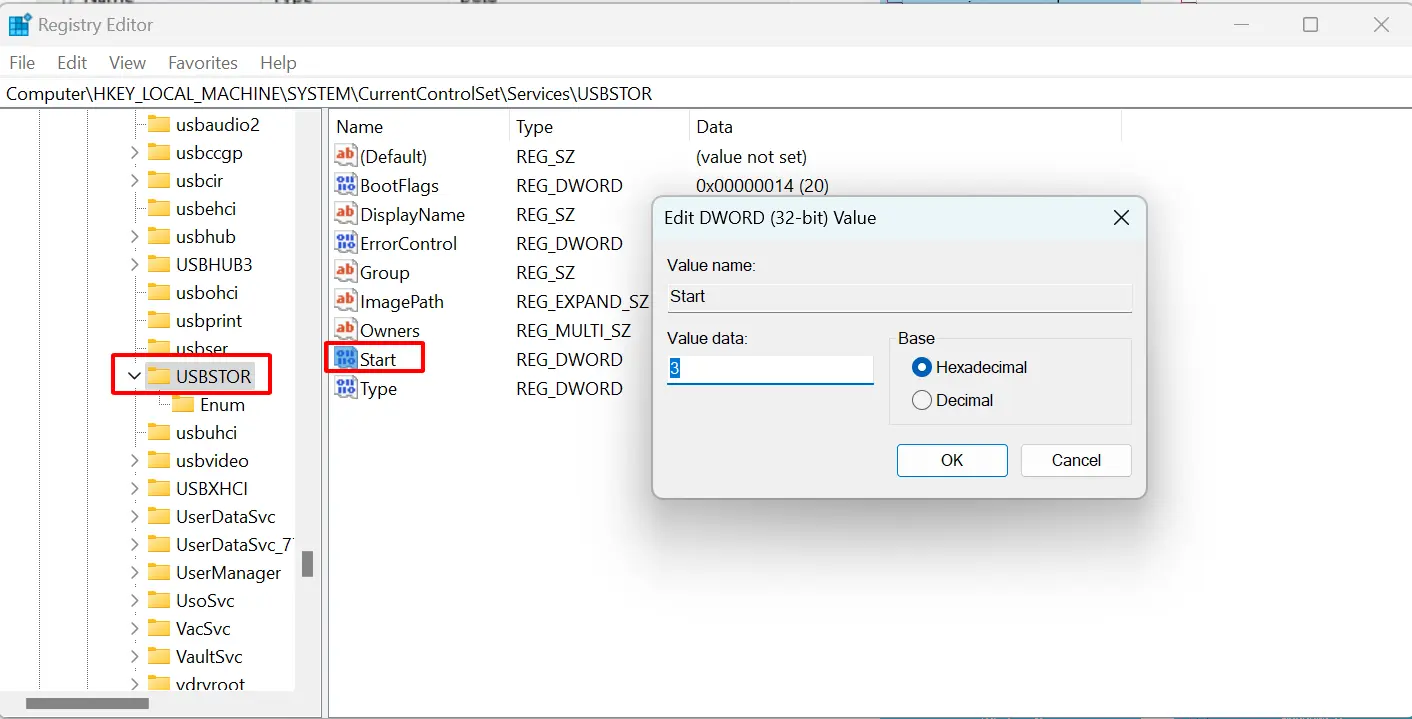Click the Start DWORD value icon
Screen dimensions: 1412x719
pos(345,359)
